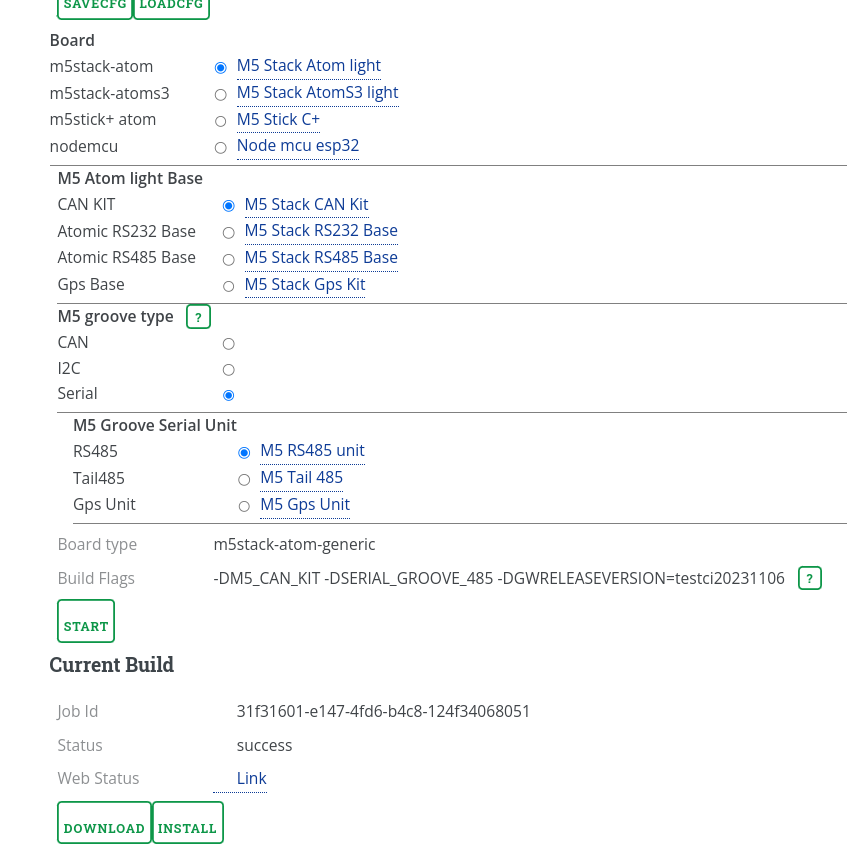Screen dimensions: 847x864
Task: Choose Atomic RS232 Base option
Action: click(228, 232)
